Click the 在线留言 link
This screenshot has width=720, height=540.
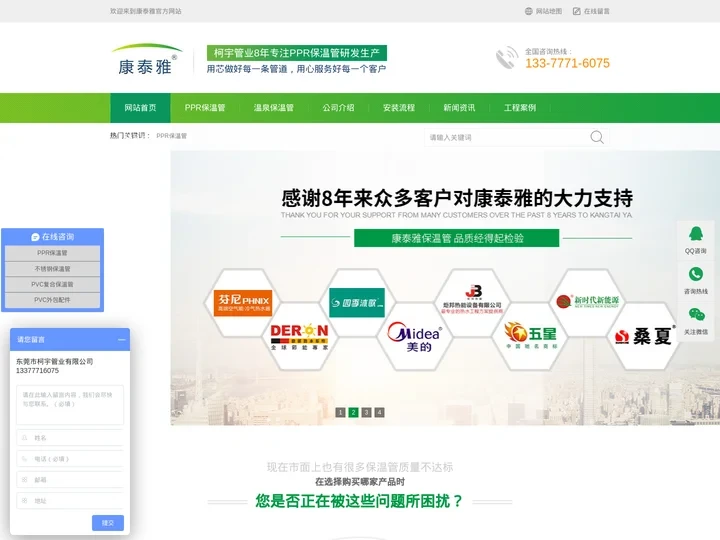pyautogui.click(x=596, y=11)
